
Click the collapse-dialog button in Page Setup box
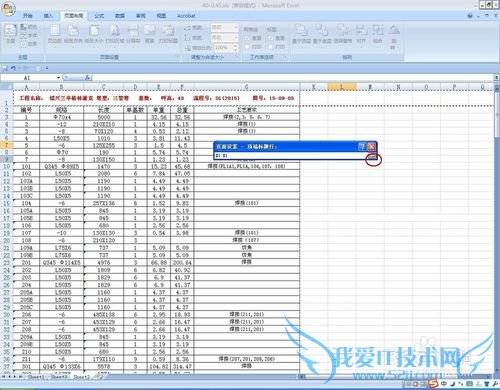point(373,156)
